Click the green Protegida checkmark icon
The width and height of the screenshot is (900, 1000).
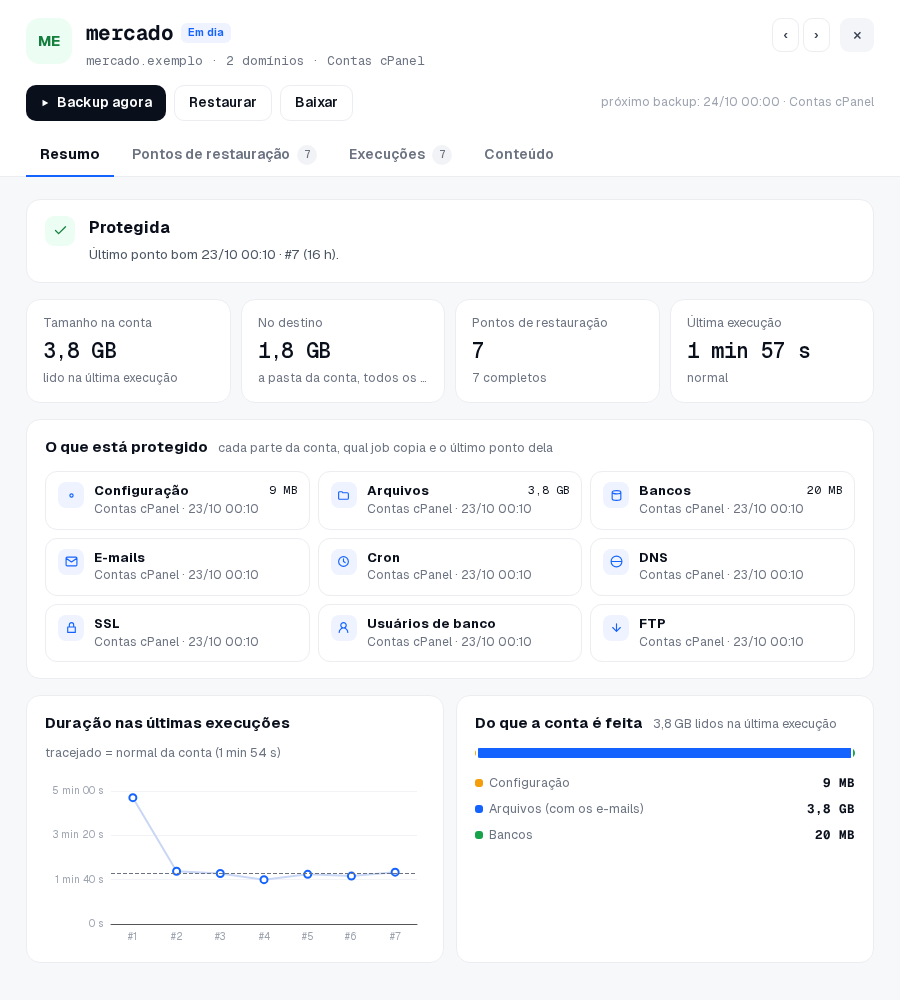click(x=60, y=230)
